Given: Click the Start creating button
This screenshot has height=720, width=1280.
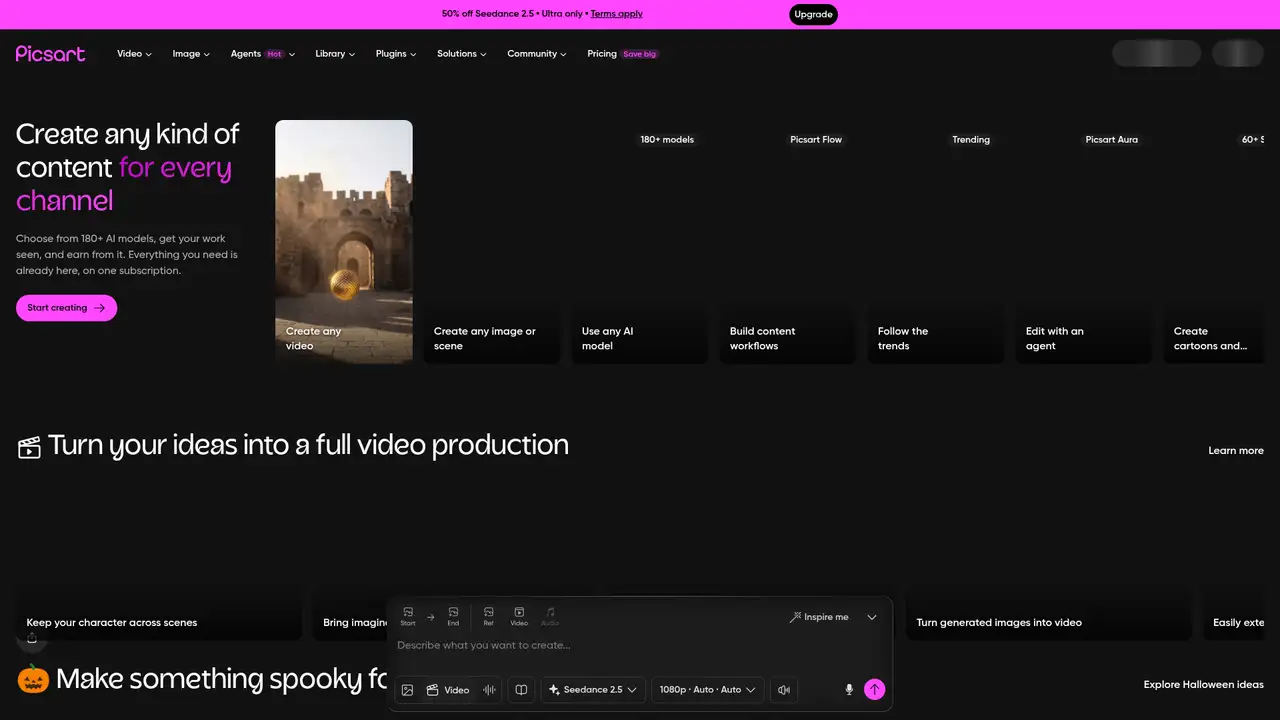Looking at the screenshot, I should [x=66, y=308].
